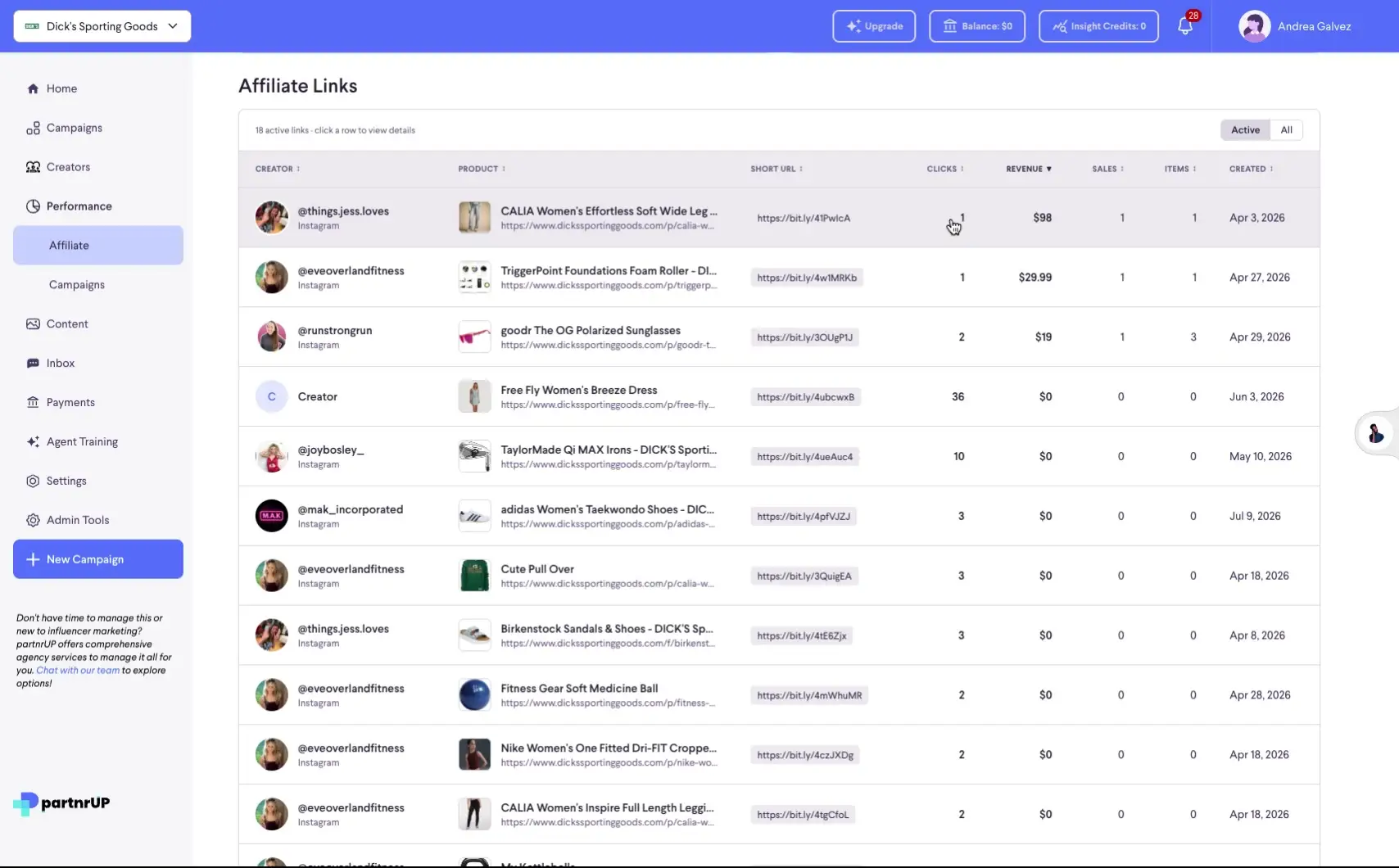Viewport: 1399px width, 868px height.
Task: Click the New Campaign button
Action: click(98, 559)
